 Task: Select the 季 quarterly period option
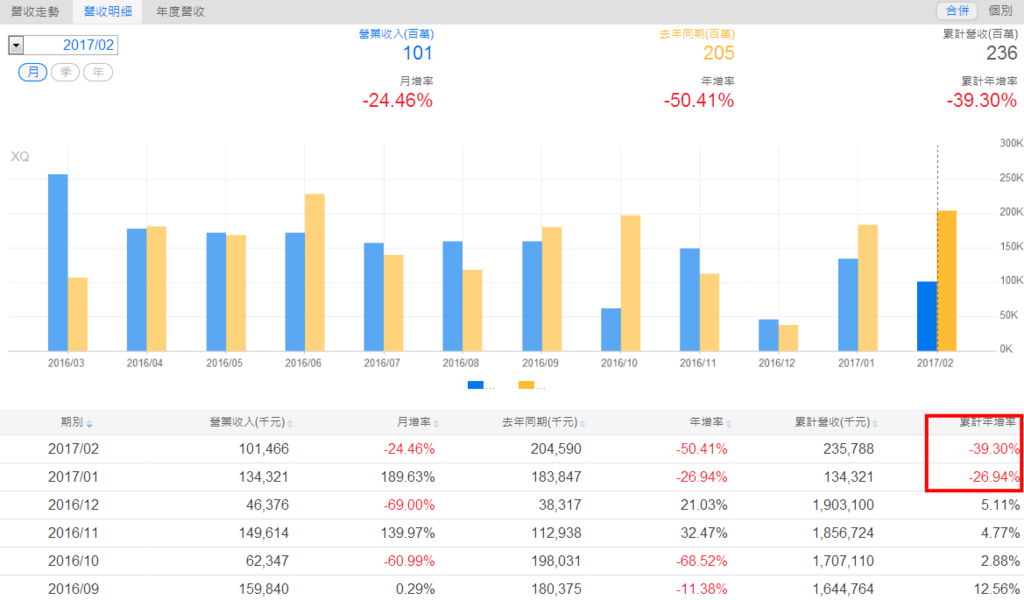pyautogui.click(x=65, y=72)
